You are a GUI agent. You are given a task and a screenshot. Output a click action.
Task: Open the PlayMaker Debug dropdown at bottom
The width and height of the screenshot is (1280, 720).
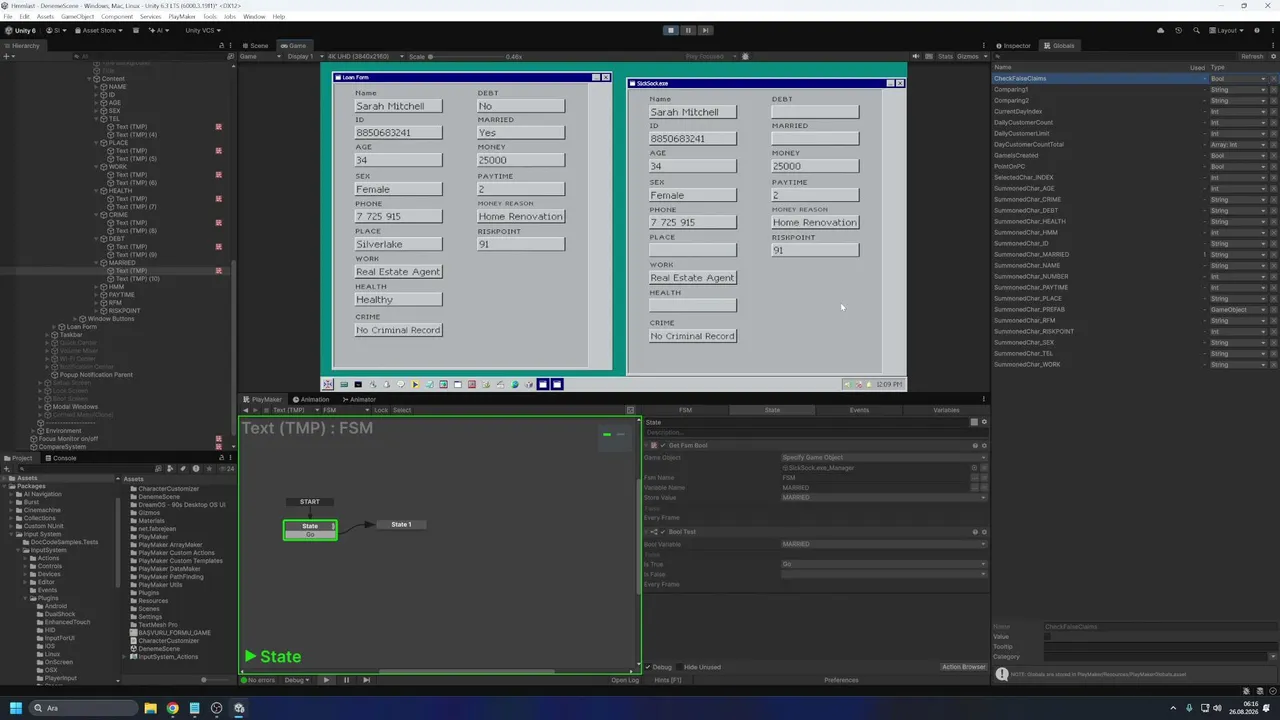tap(296, 680)
